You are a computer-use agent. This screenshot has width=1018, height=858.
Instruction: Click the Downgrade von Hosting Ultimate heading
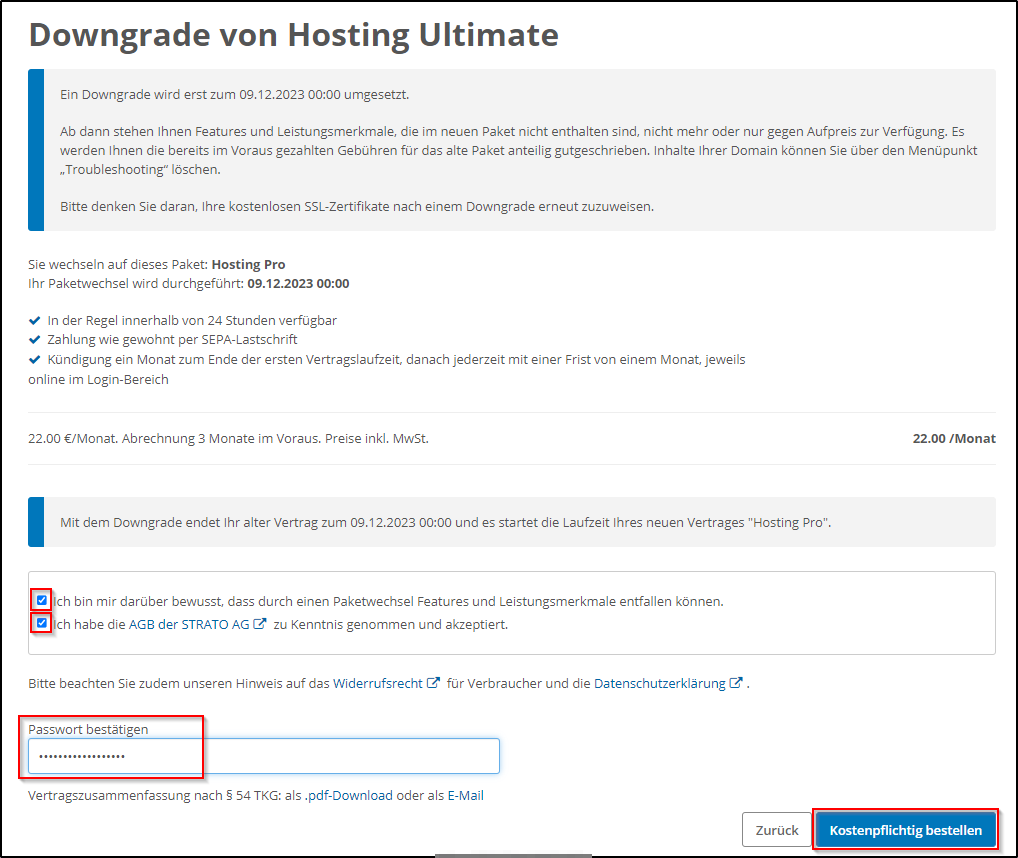pos(293,35)
